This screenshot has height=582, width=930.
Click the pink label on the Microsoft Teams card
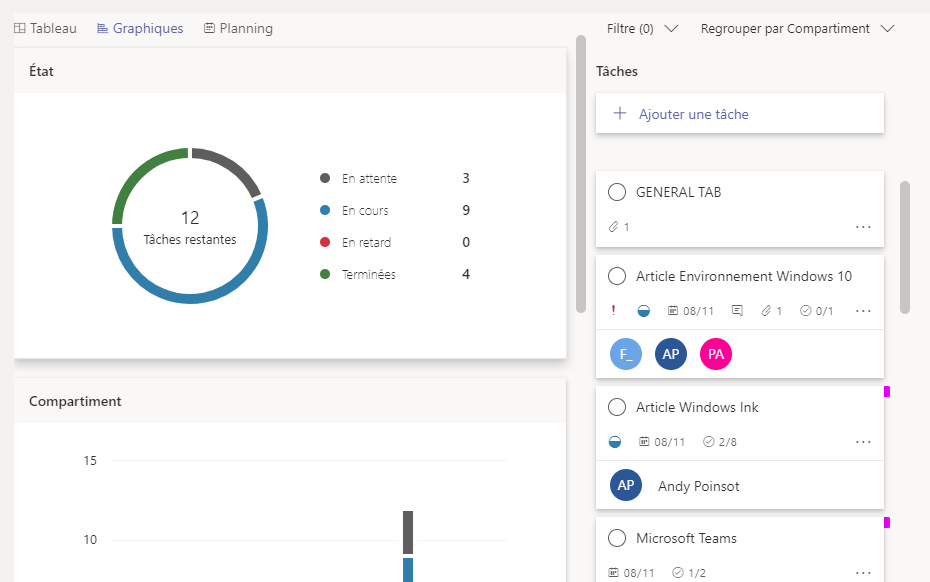[887, 523]
